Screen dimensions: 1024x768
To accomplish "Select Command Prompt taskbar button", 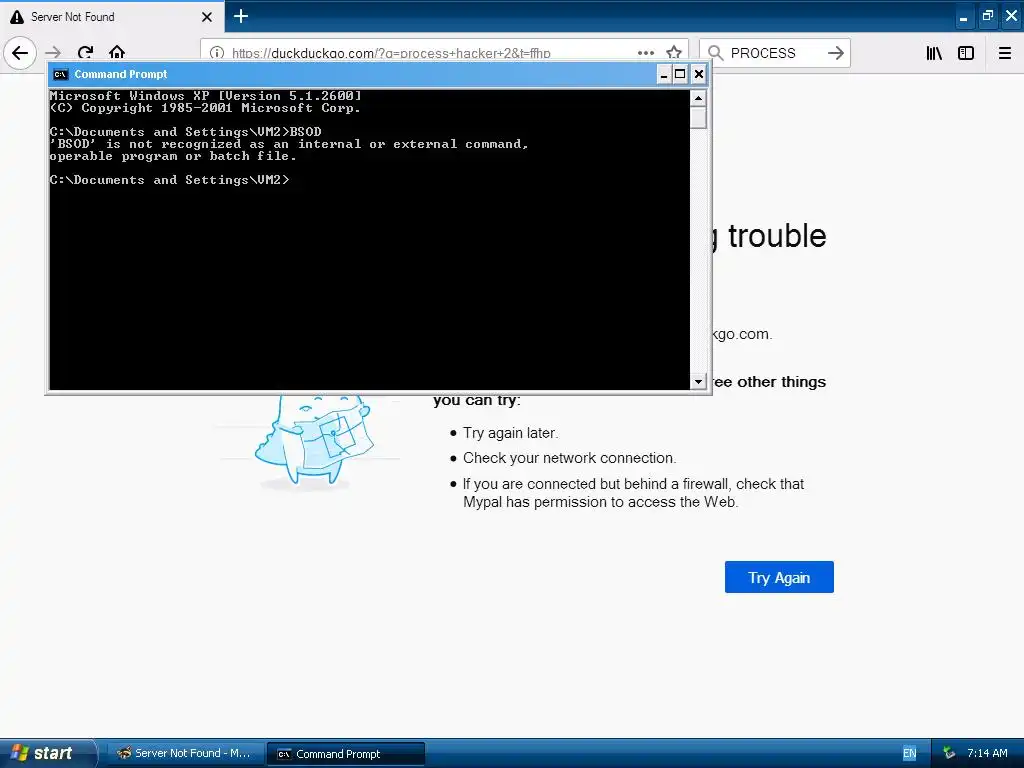I will pos(346,754).
